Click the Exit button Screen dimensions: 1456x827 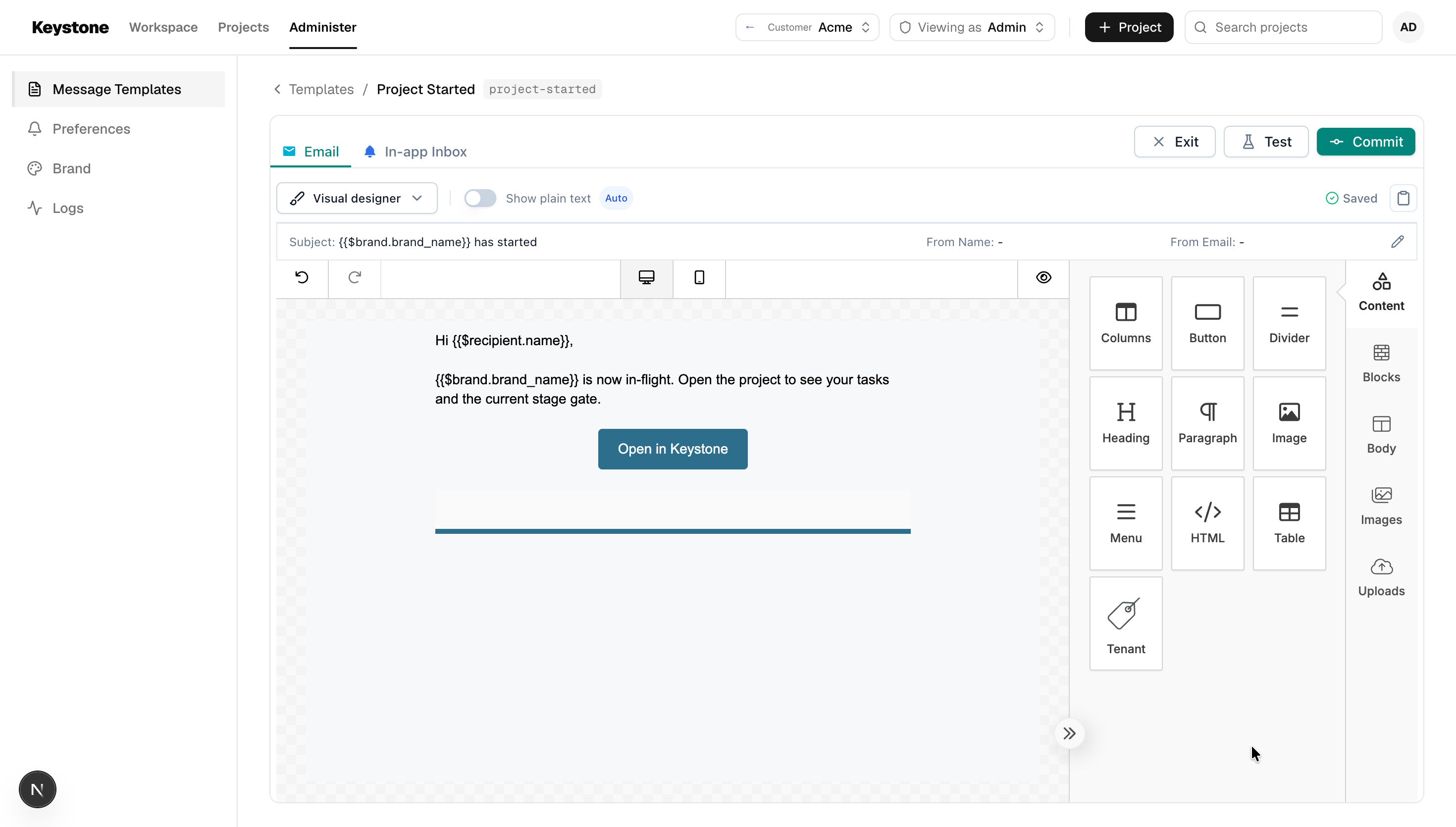(x=1174, y=142)
